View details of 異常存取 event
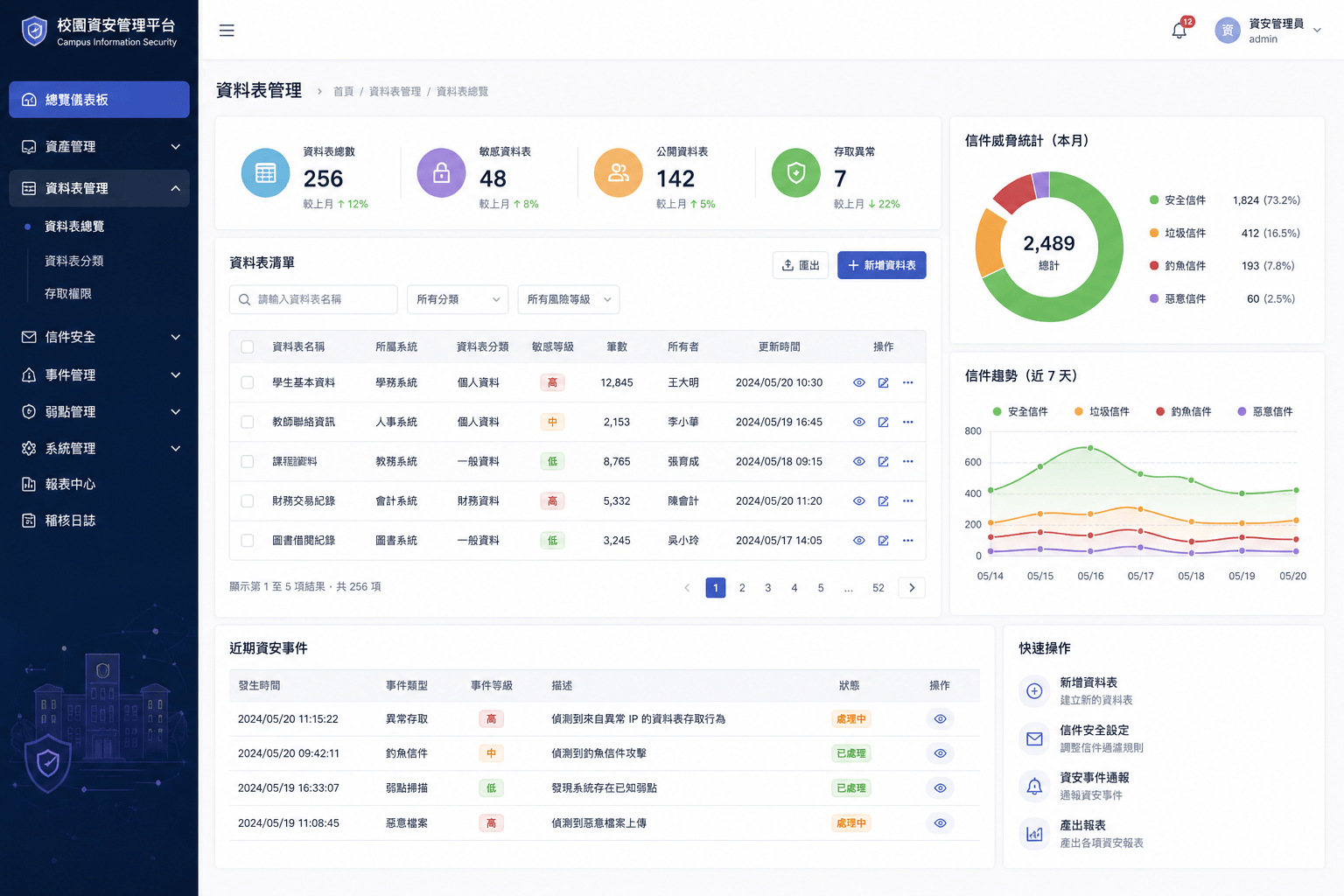This screenshot has width=1344, height=896. tap(940, 719)
